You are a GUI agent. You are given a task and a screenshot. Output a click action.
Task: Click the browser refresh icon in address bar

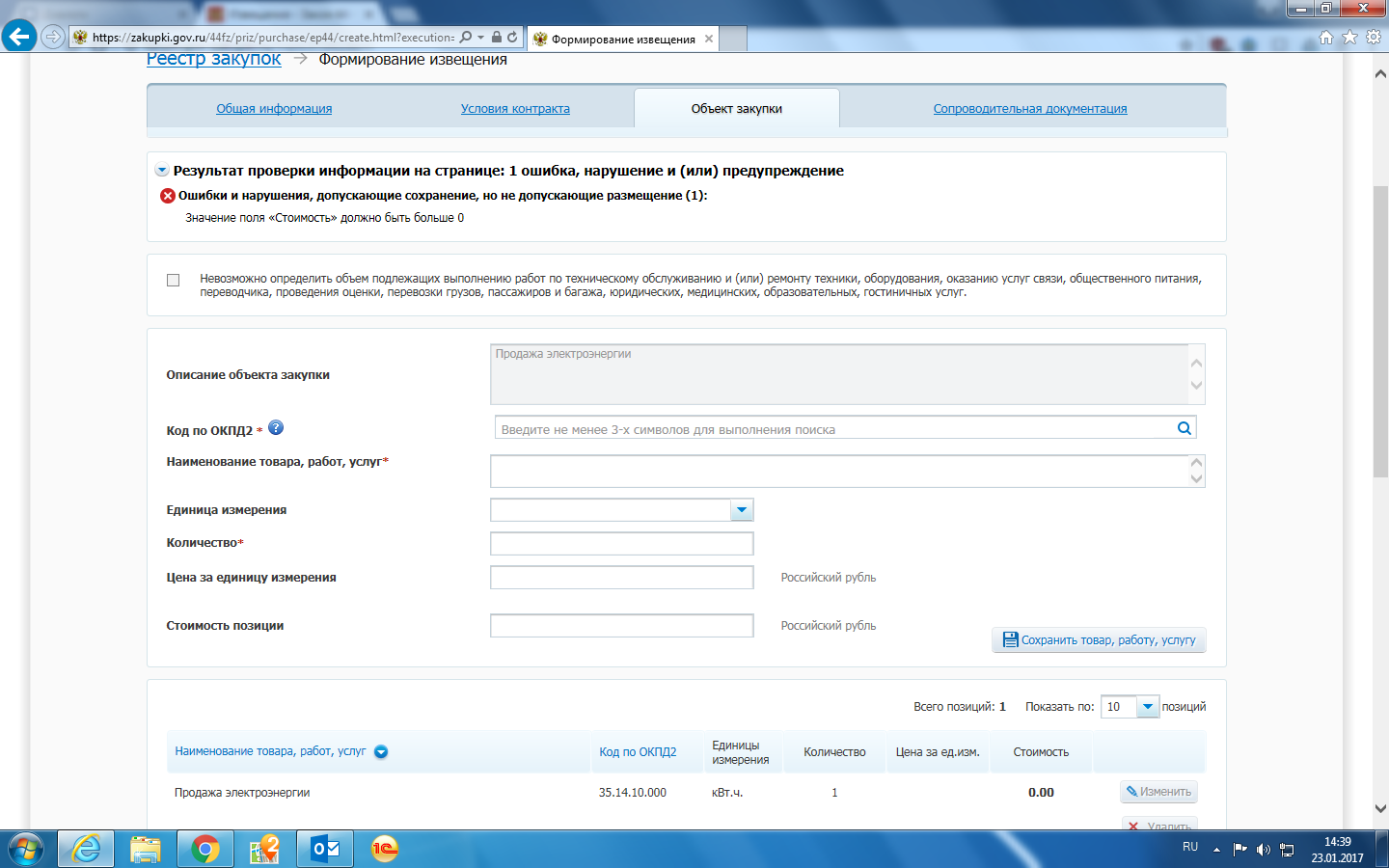tap(512, 37)
